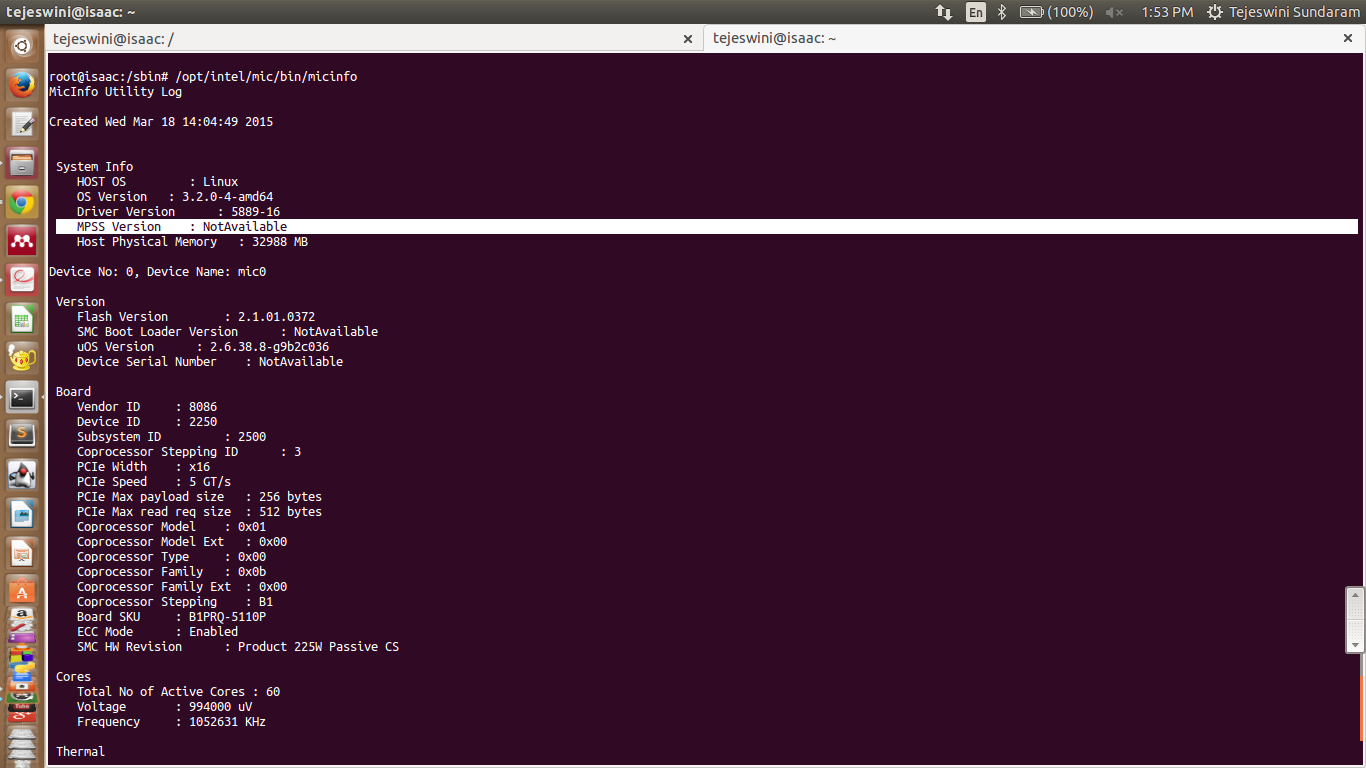Open the En keyboard layout indicator
The height and width of the screenshot is (768, 1366).
[975, 12]
